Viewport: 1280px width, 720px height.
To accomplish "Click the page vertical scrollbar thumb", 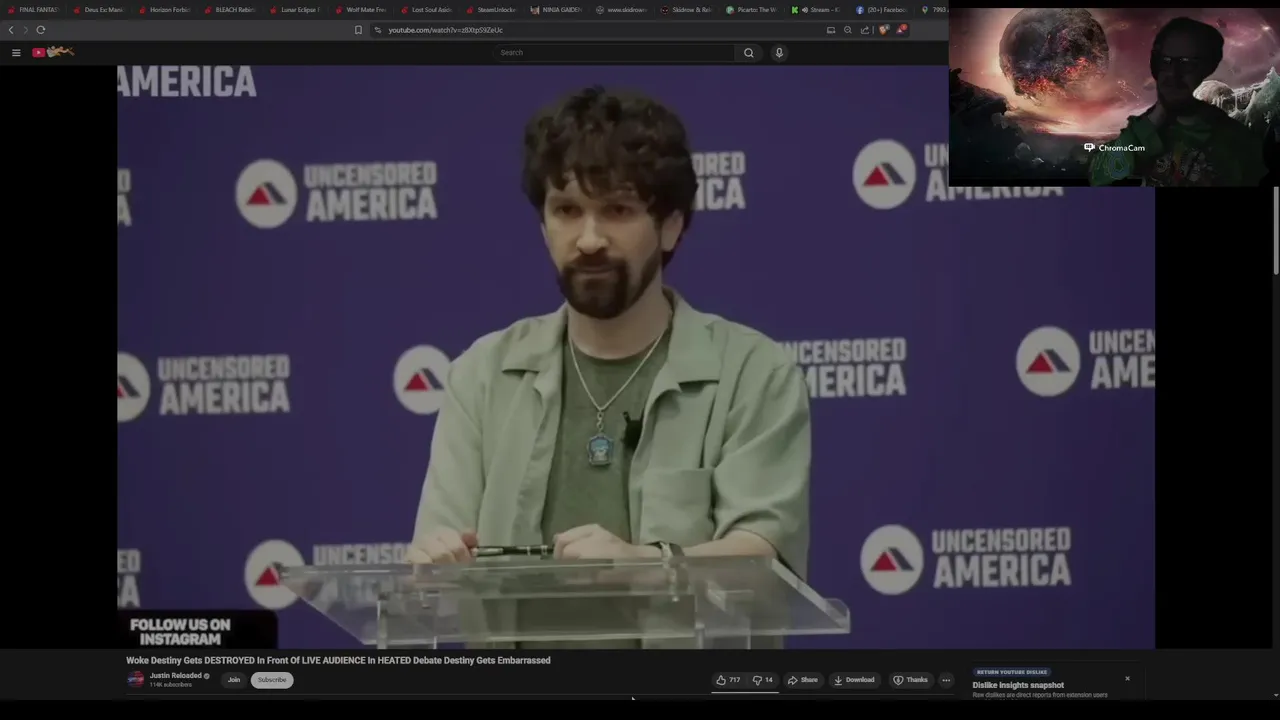I will pyautogui.click(x=1275, y=230).
